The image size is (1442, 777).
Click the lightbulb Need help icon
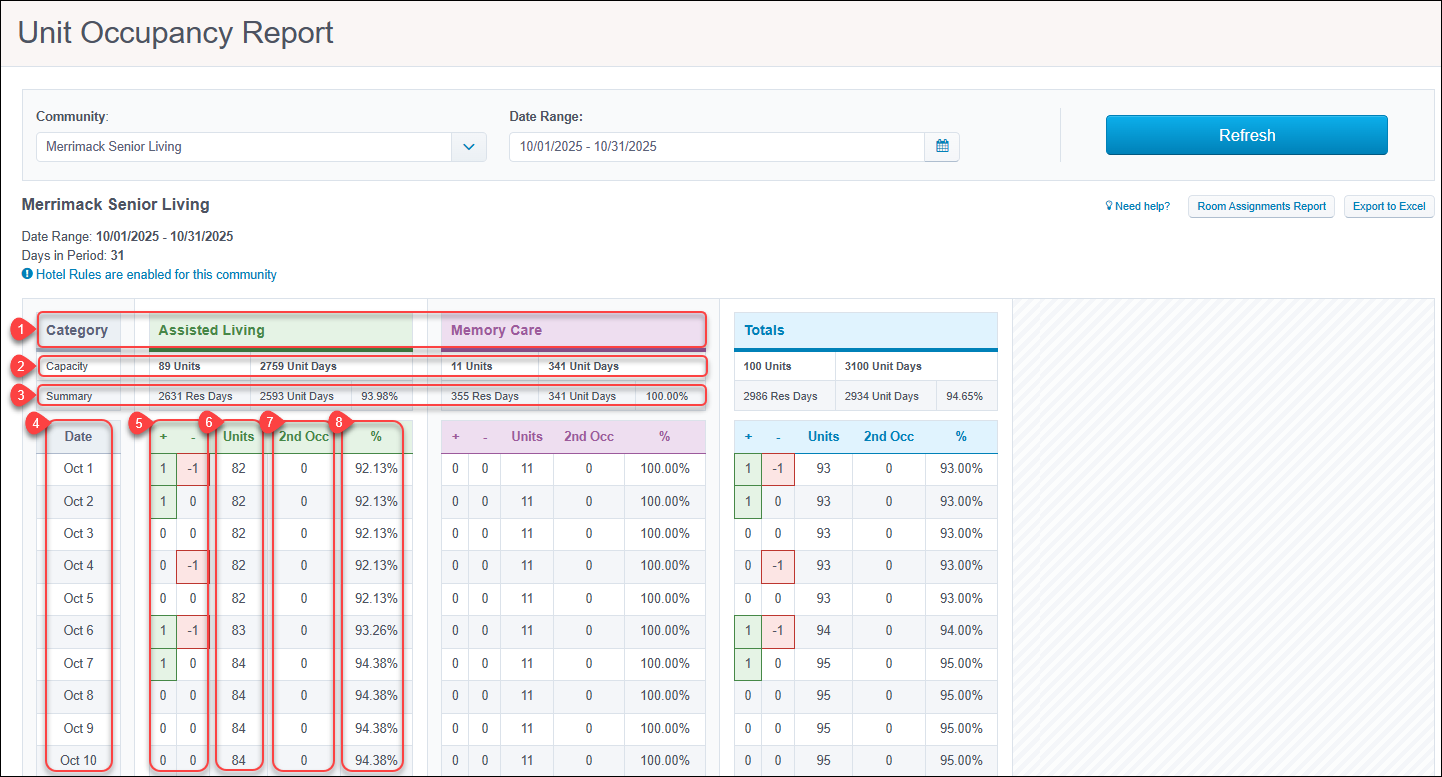1109,207
